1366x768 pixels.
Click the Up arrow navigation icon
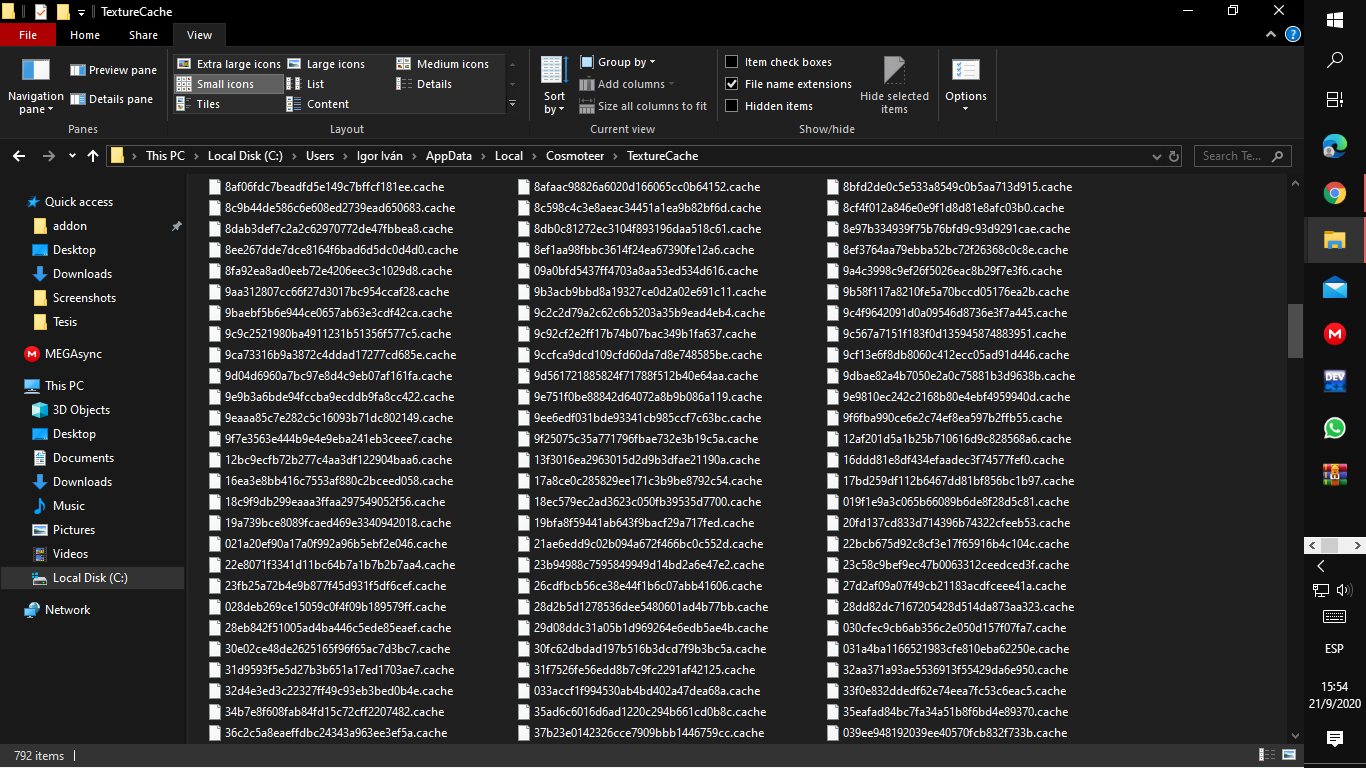93,156
